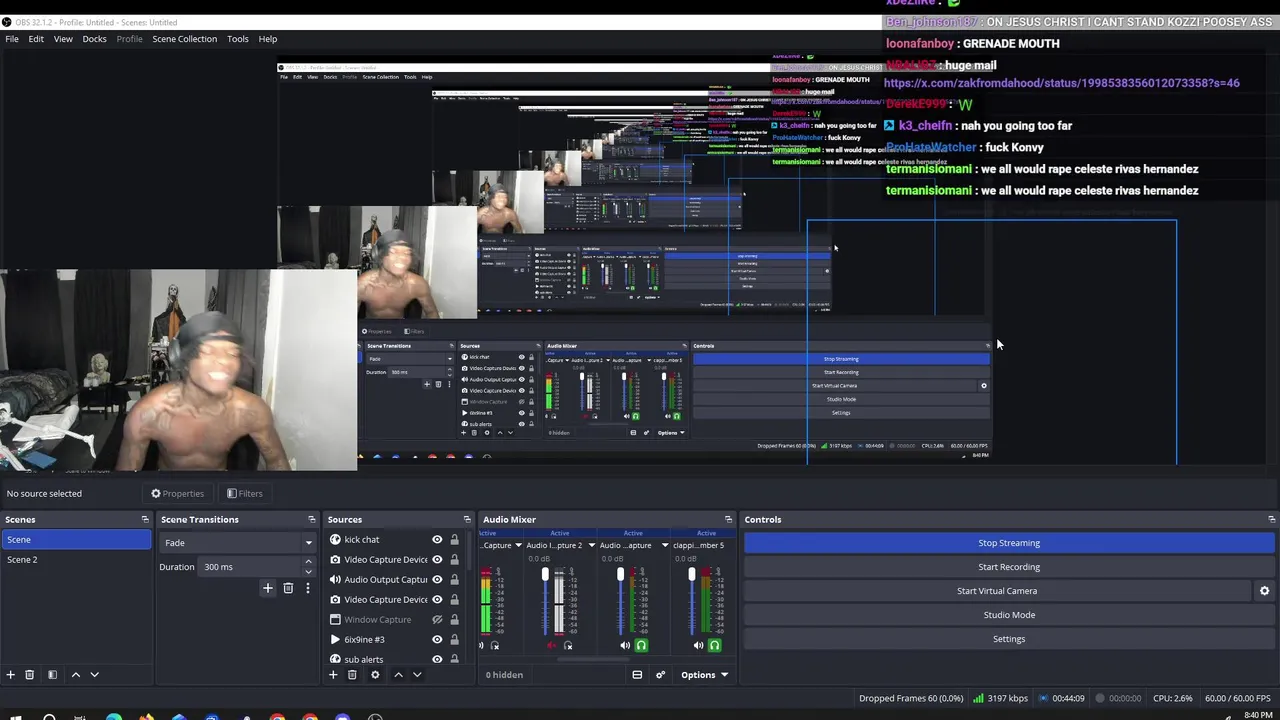Open source properties gear in the Sources footer

click(375, 675)
